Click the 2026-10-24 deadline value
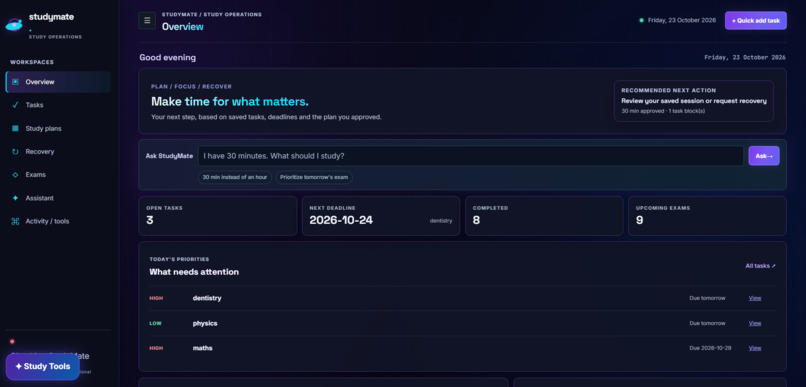The image size is (806, 387). 341,220
